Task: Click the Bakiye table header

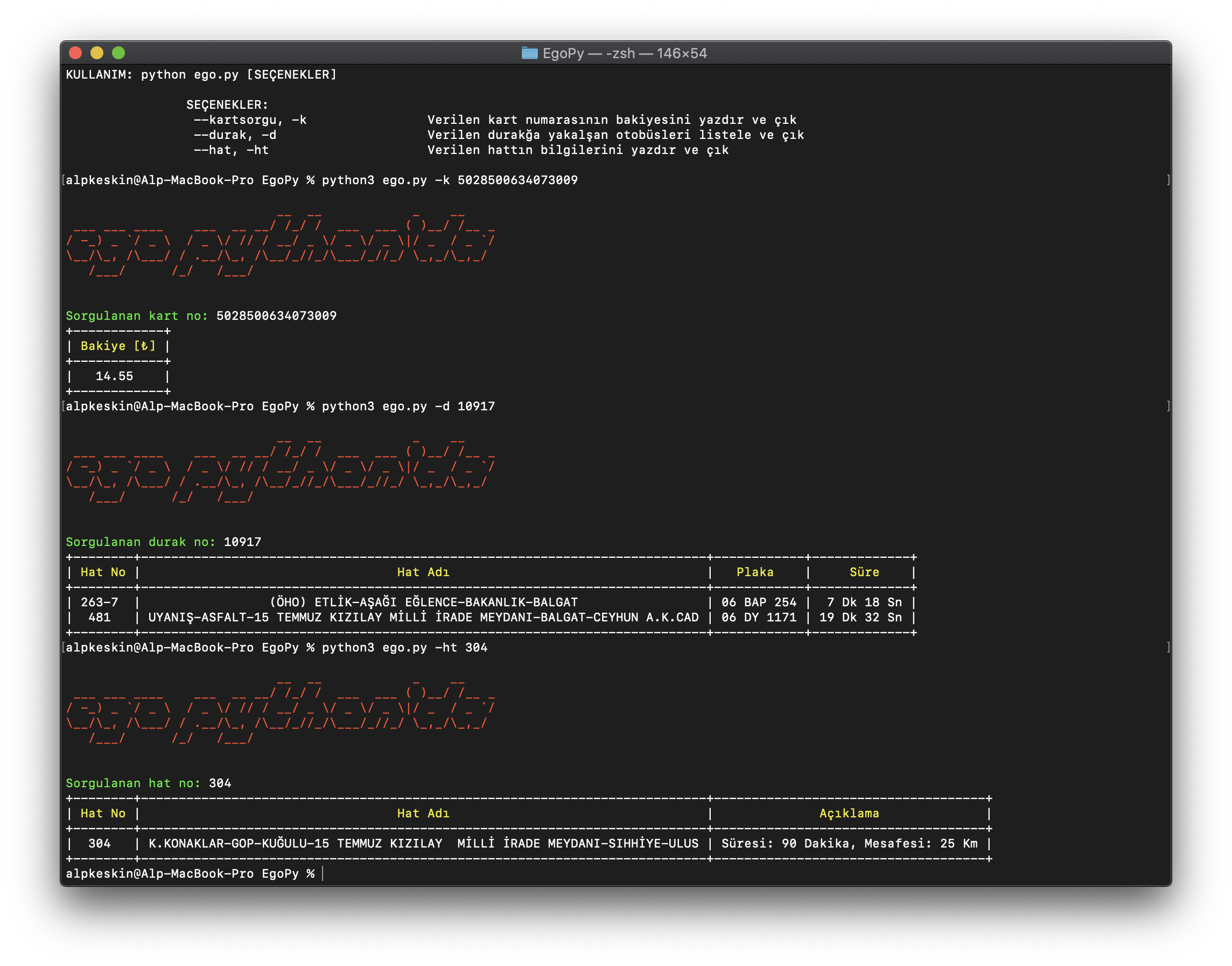Action: point(118,346)
